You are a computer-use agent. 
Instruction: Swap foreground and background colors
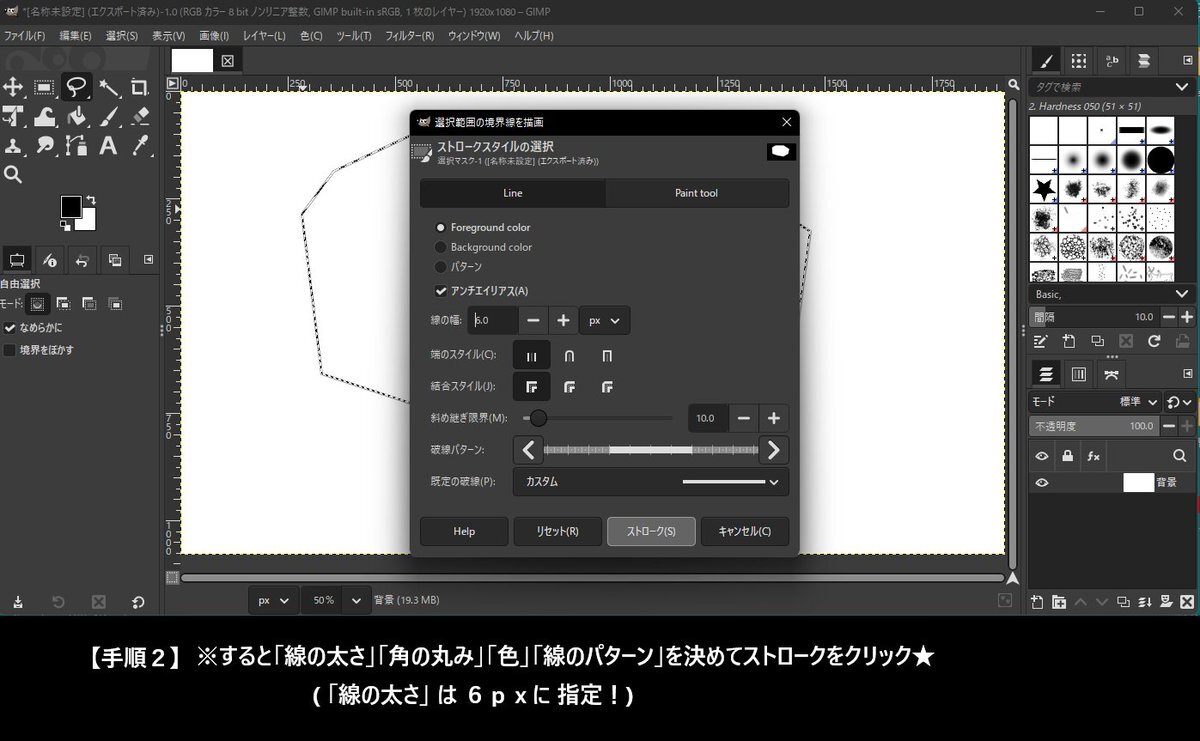(91, 199)
